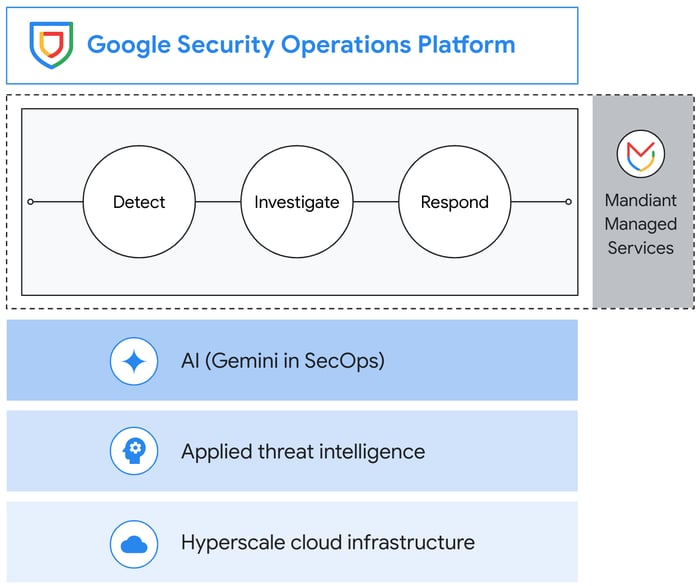Image resolution: width=700 pixels, height=586 pixels.
Task: Click the connector between Investigate and Respond
Action: pyautogui.click(x=376, y=202)
